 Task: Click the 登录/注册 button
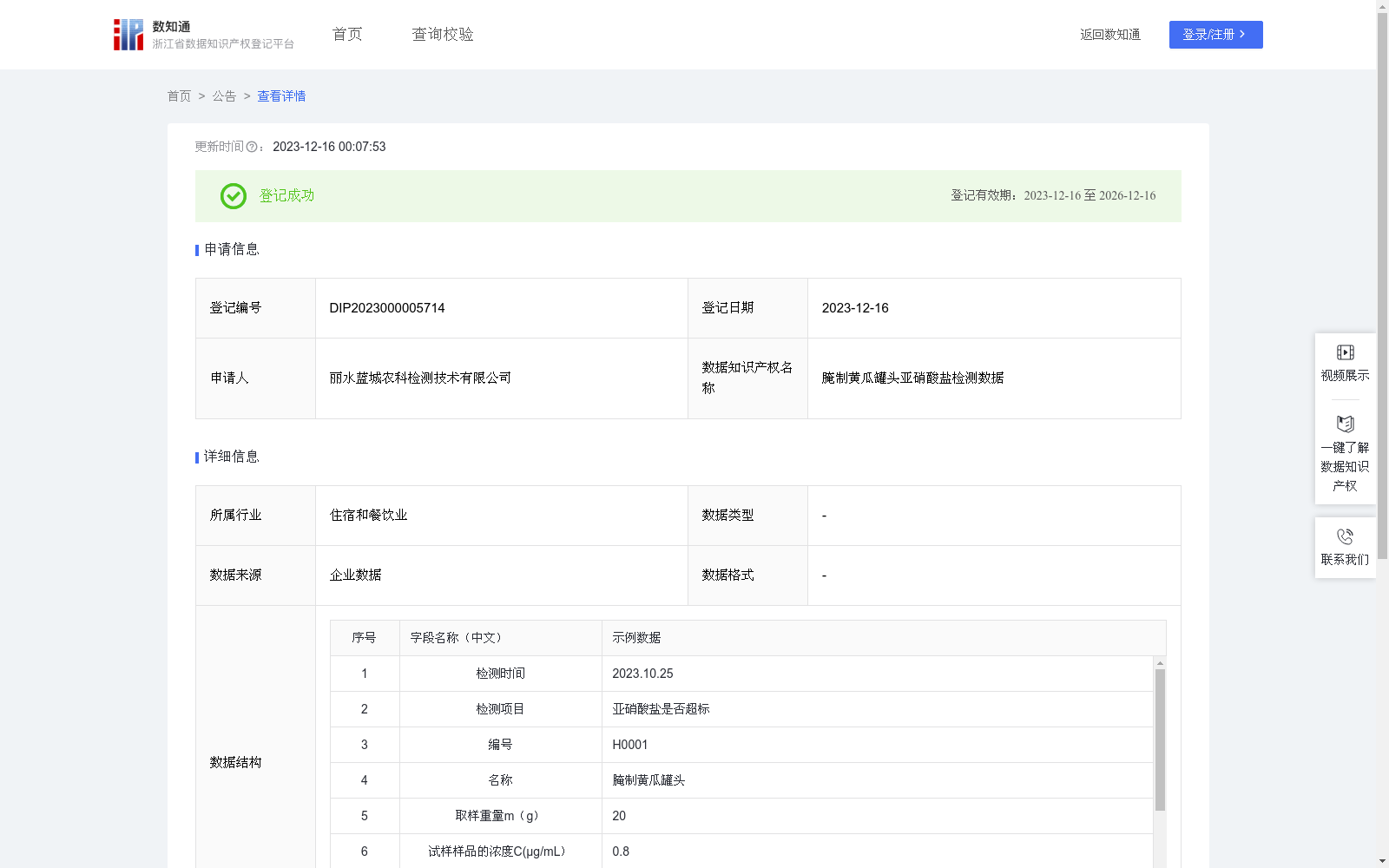coord(1215,35)
